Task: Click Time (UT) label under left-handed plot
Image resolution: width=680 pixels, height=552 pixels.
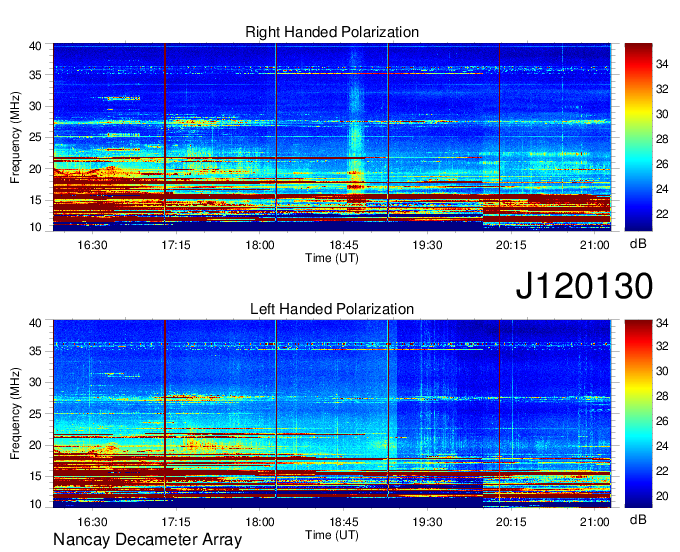Action: (332, 535)
